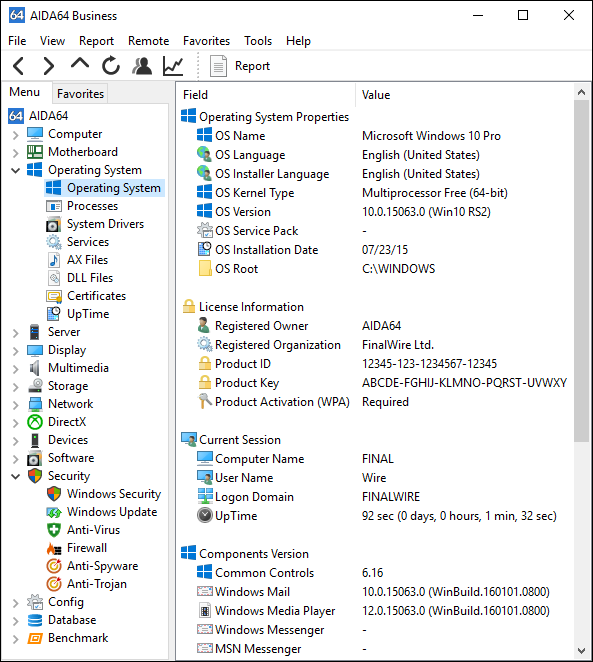593x662 pixels.
Task: Open the Tools menu
Action: [x=258, y=41]
